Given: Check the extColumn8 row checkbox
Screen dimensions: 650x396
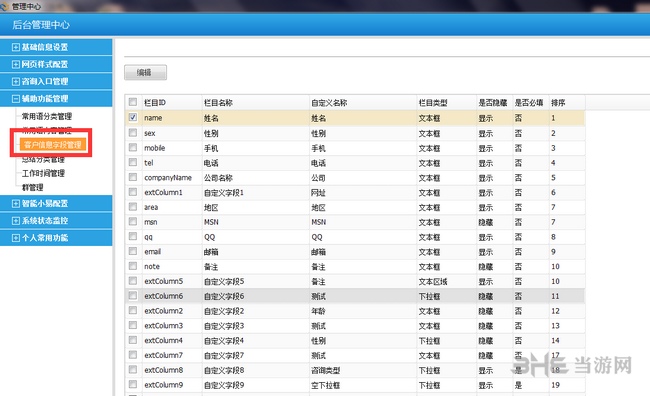Looking at the screenshot, I should pos(133,369).
